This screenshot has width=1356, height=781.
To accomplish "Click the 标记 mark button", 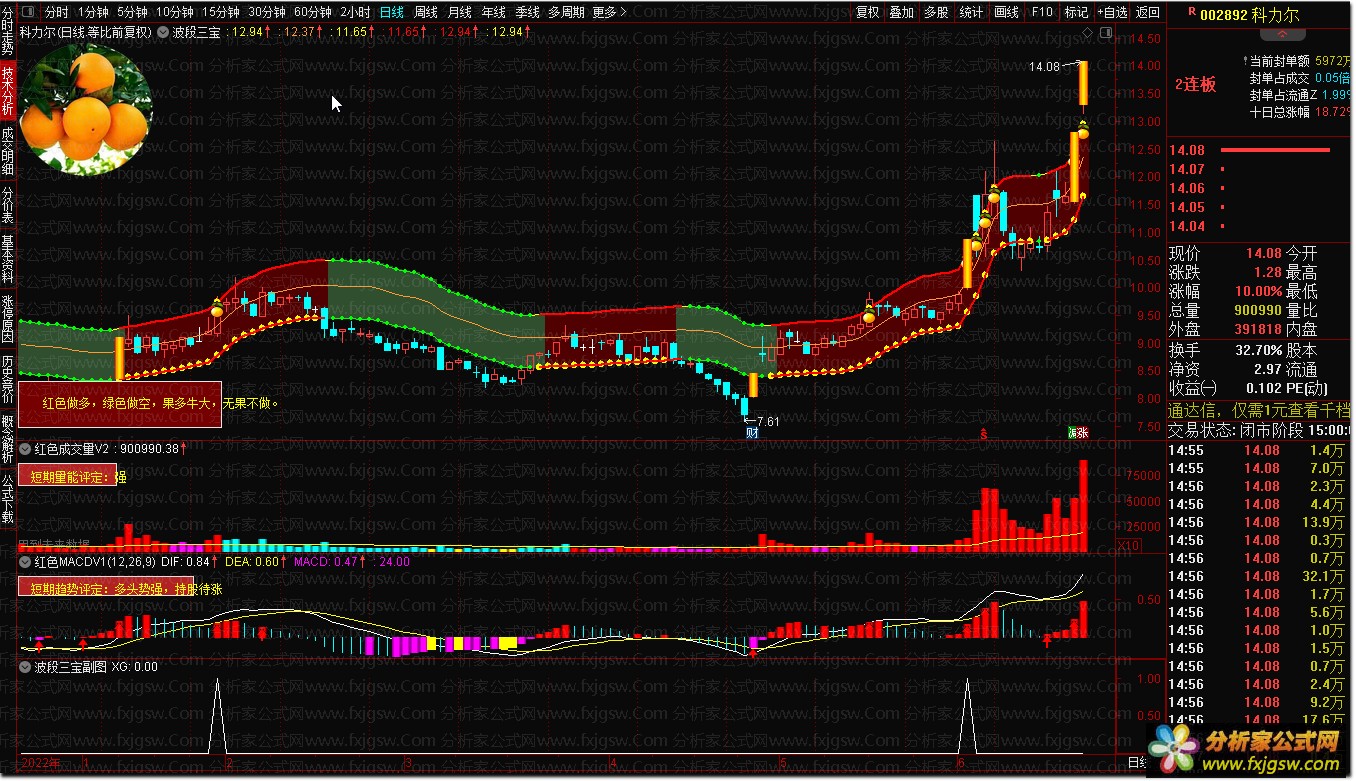I will pos(1076,12).
